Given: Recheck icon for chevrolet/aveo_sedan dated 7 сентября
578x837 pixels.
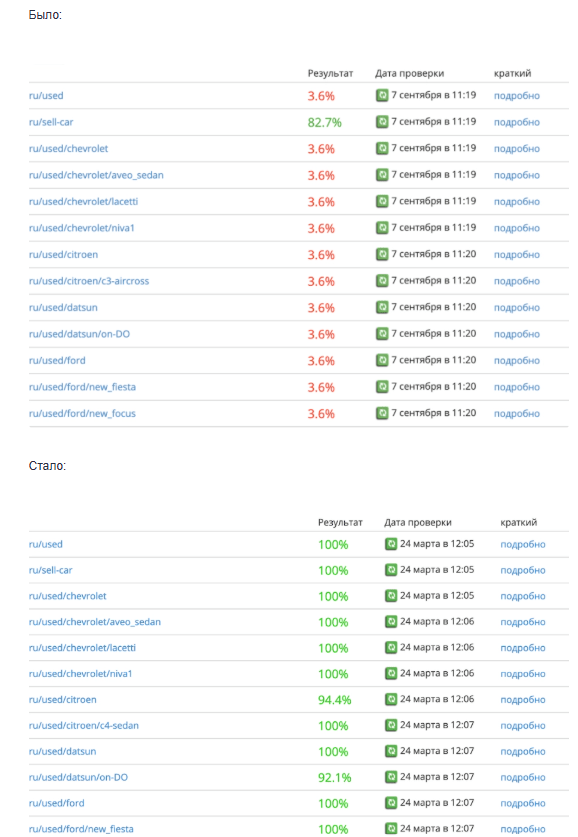Looking at the screenshot, I should click(382, 175).
